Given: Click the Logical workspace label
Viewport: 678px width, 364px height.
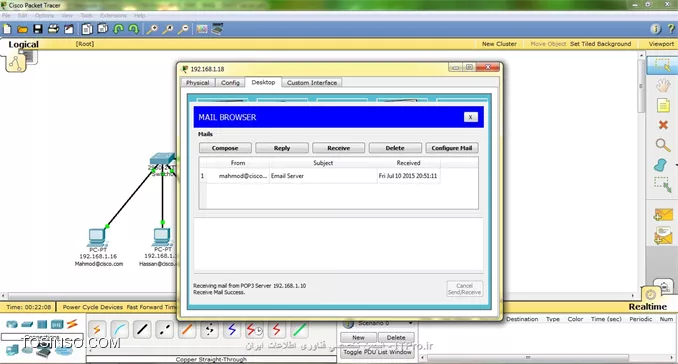Looking at the screenshot, I should [x=23, y=44].
